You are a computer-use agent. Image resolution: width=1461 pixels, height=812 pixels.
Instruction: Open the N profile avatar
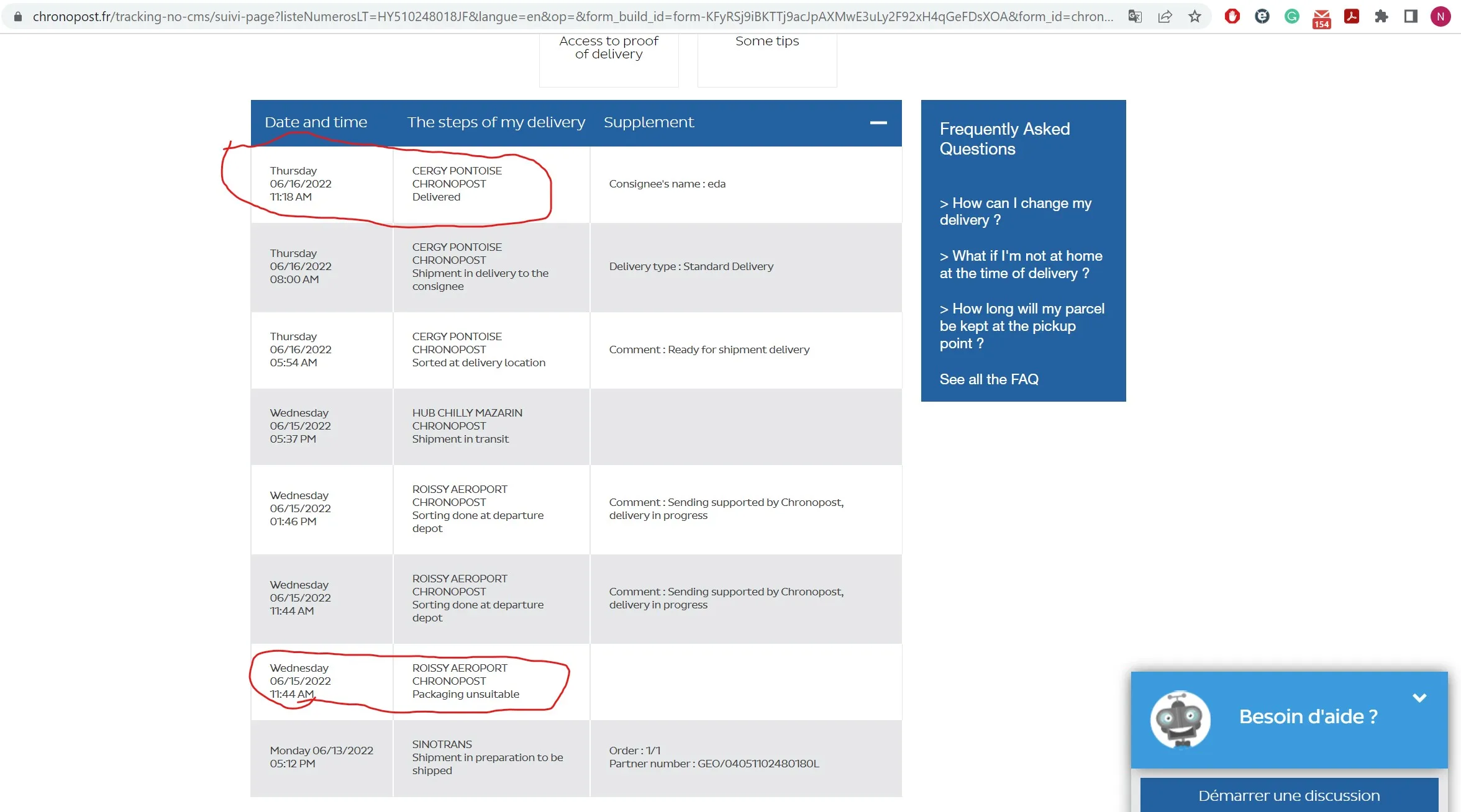tap(1441, 17)
